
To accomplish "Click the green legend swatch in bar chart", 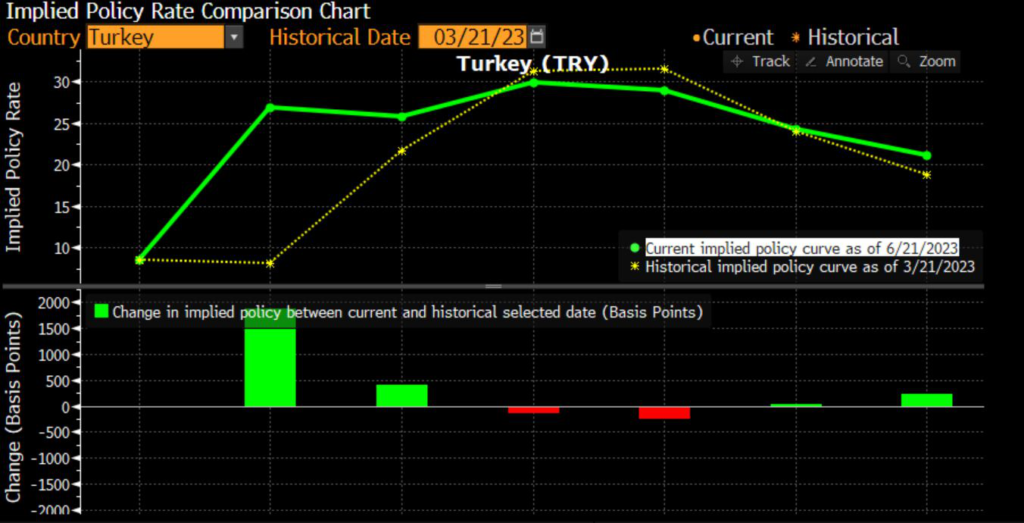I will [x=100, y=312].
